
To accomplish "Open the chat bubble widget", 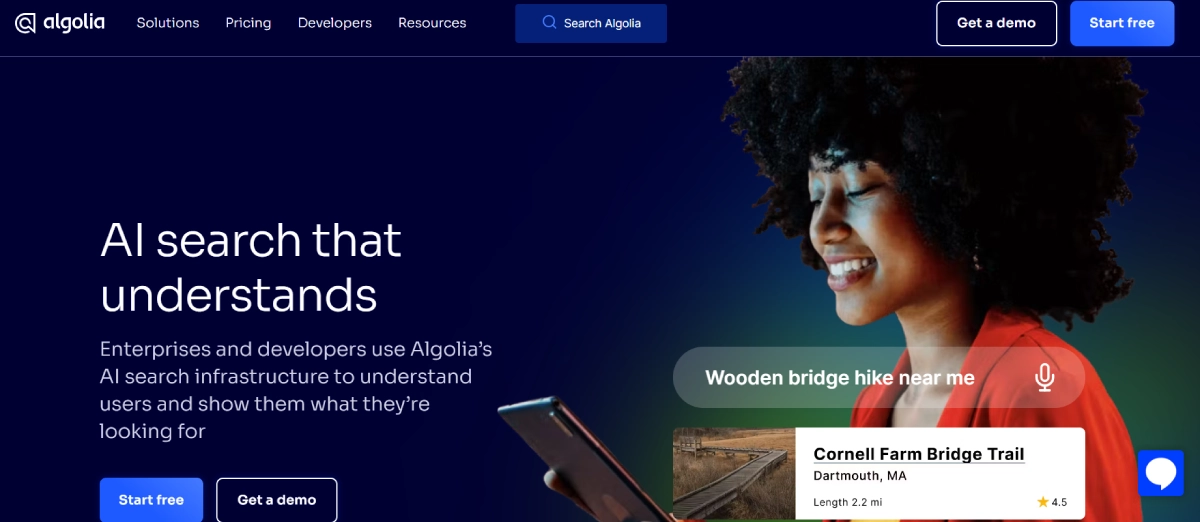I will tap(1160, 473).
